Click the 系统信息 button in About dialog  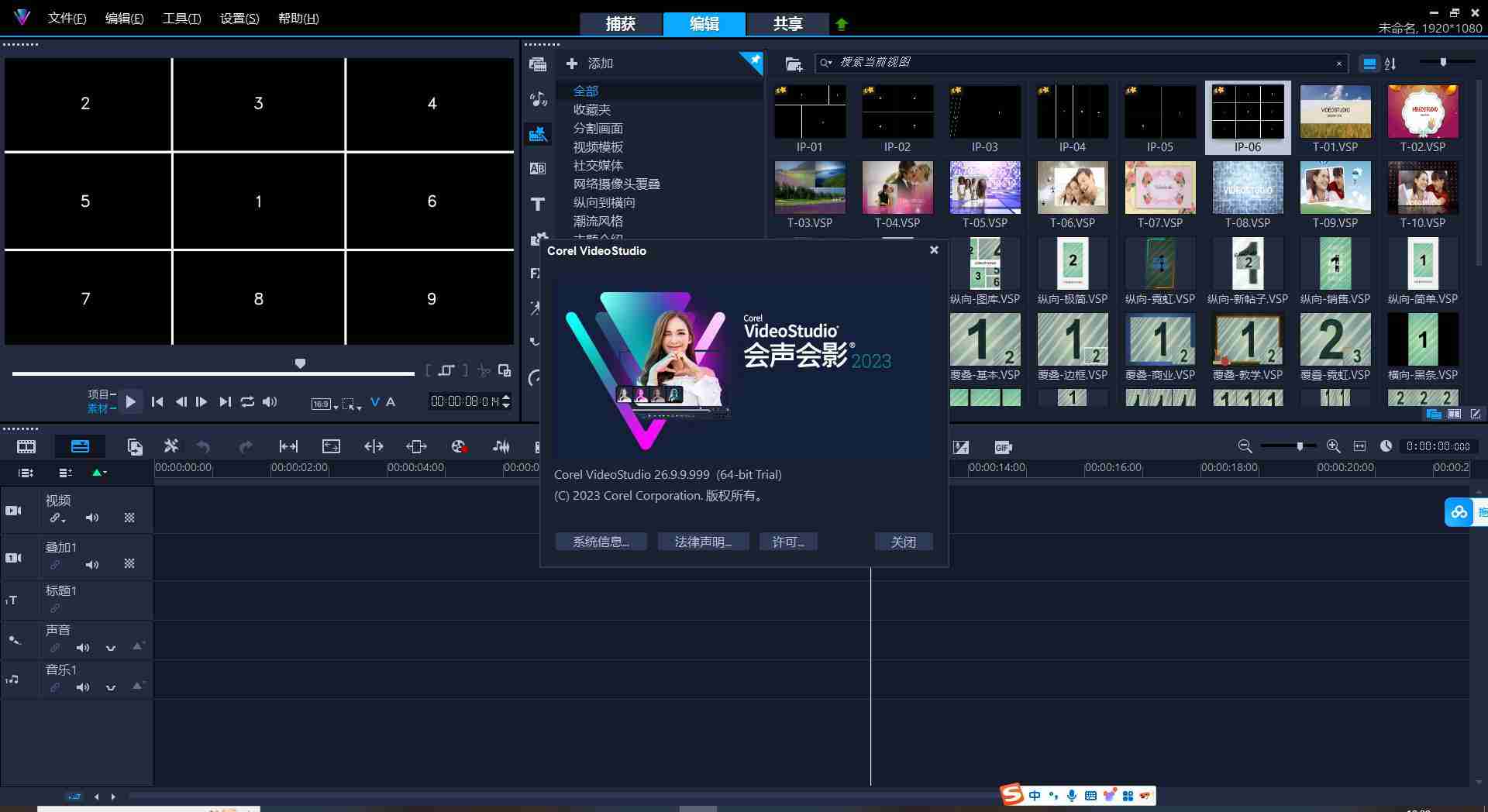pos(601,541)
